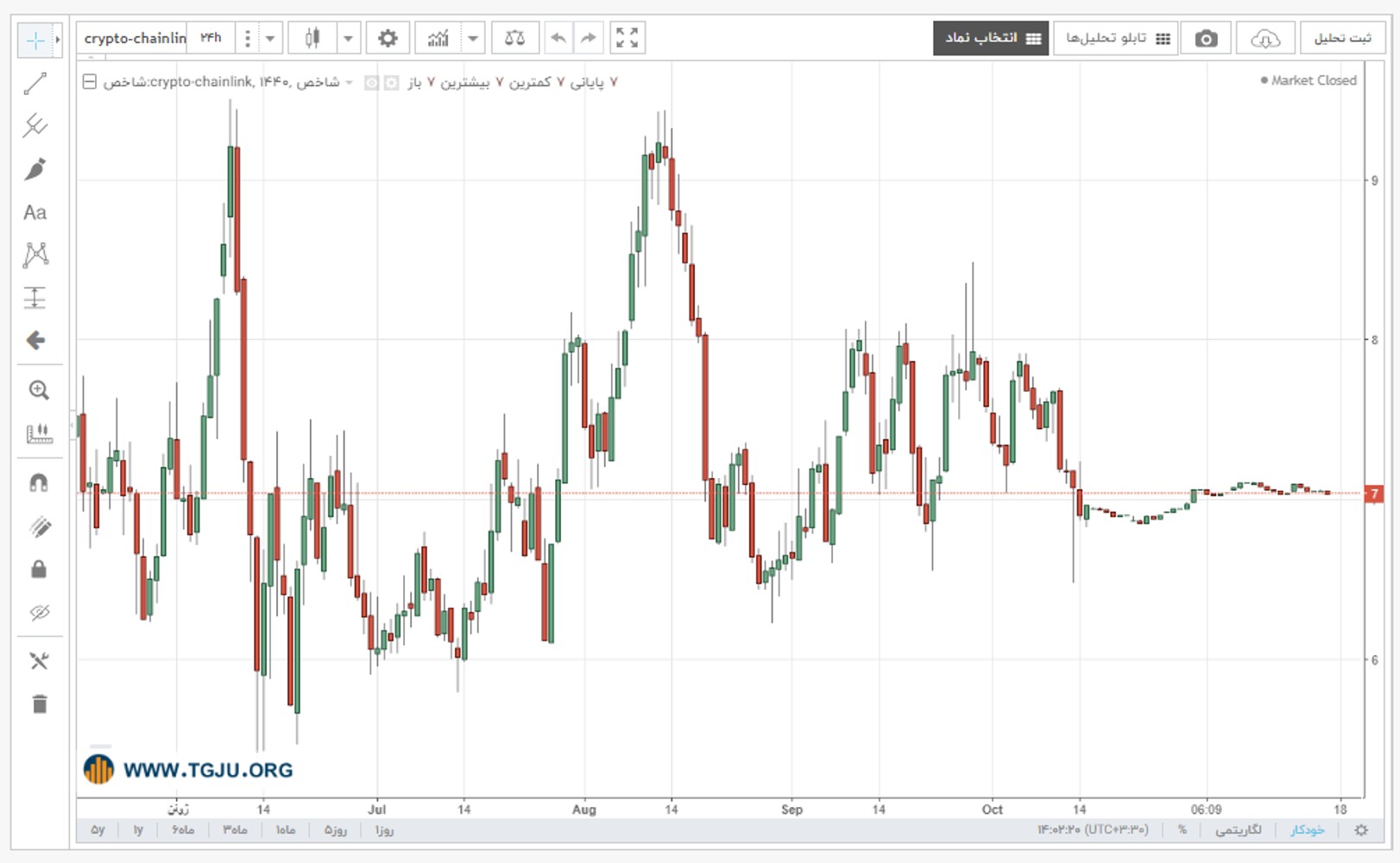Viewport: 1400px width, 863px height.
Task: Expand the drawing tool flyout arrow beside crosshair
Action: pos(58,40)
